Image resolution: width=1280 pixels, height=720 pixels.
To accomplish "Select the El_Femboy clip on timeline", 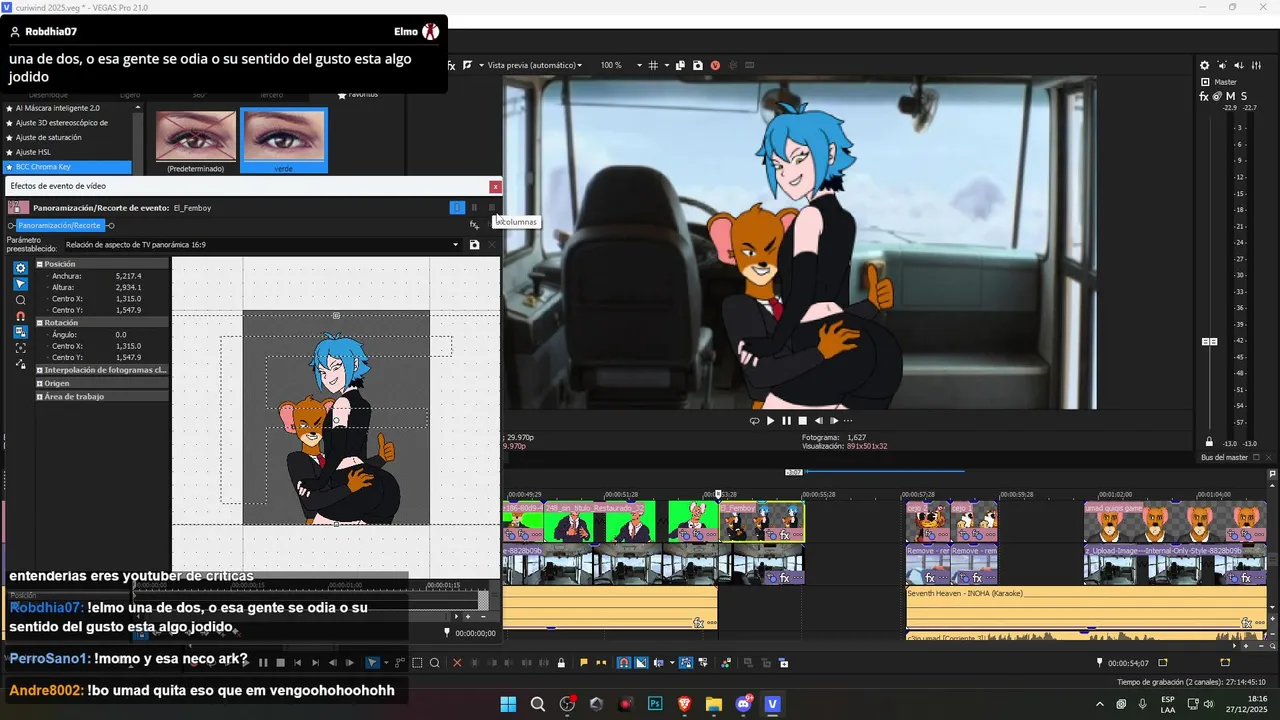I will pos(761,522).
